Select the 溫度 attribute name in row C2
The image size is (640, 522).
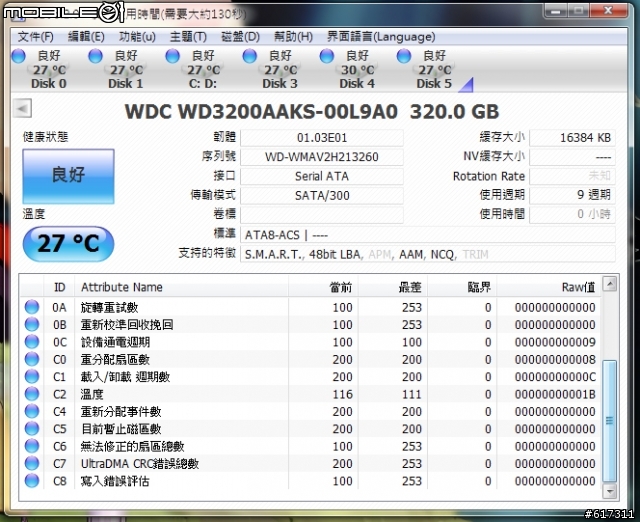click(92, 394)
